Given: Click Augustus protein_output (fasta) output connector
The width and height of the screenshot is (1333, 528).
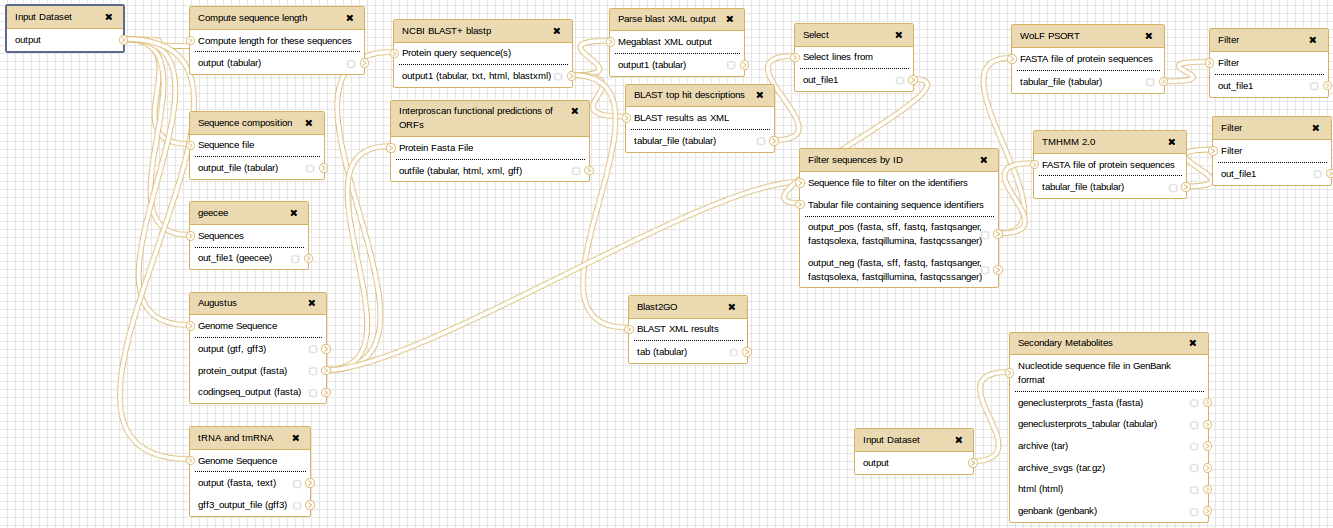Looking at the screenshot, I should pos(326,371).
